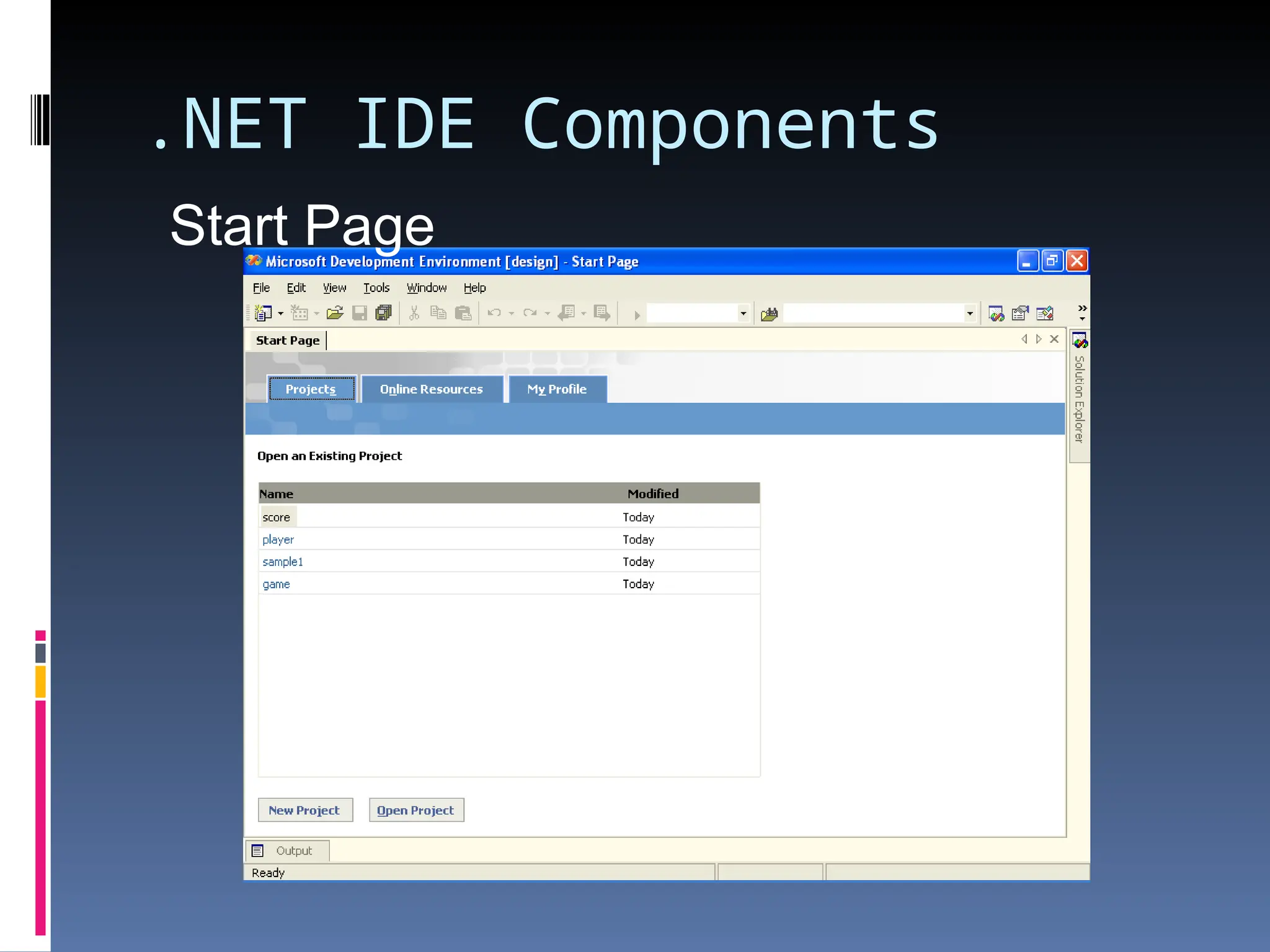Click the Open File folder icon

335,314
